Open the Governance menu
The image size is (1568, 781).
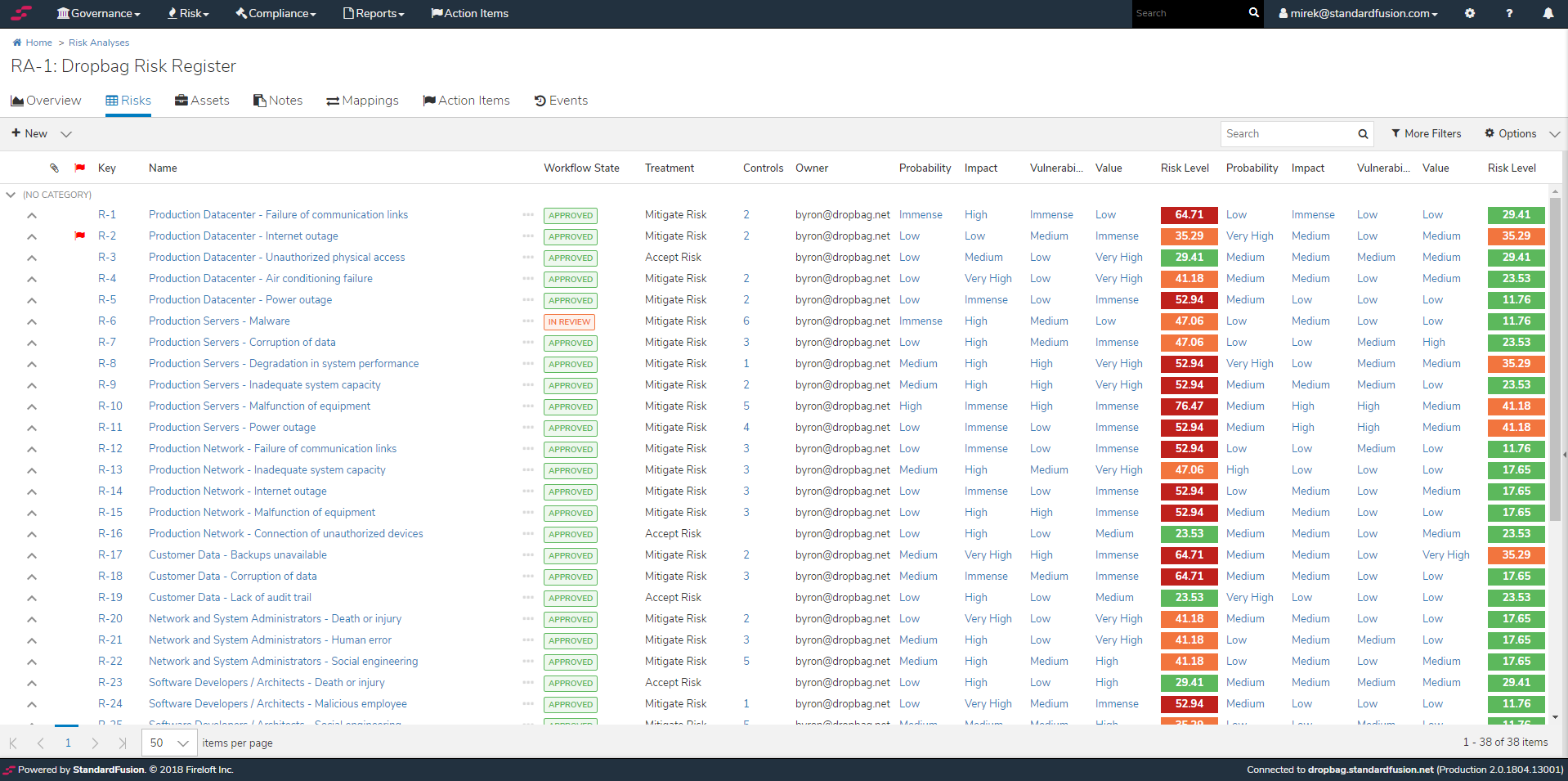point(99,13)
